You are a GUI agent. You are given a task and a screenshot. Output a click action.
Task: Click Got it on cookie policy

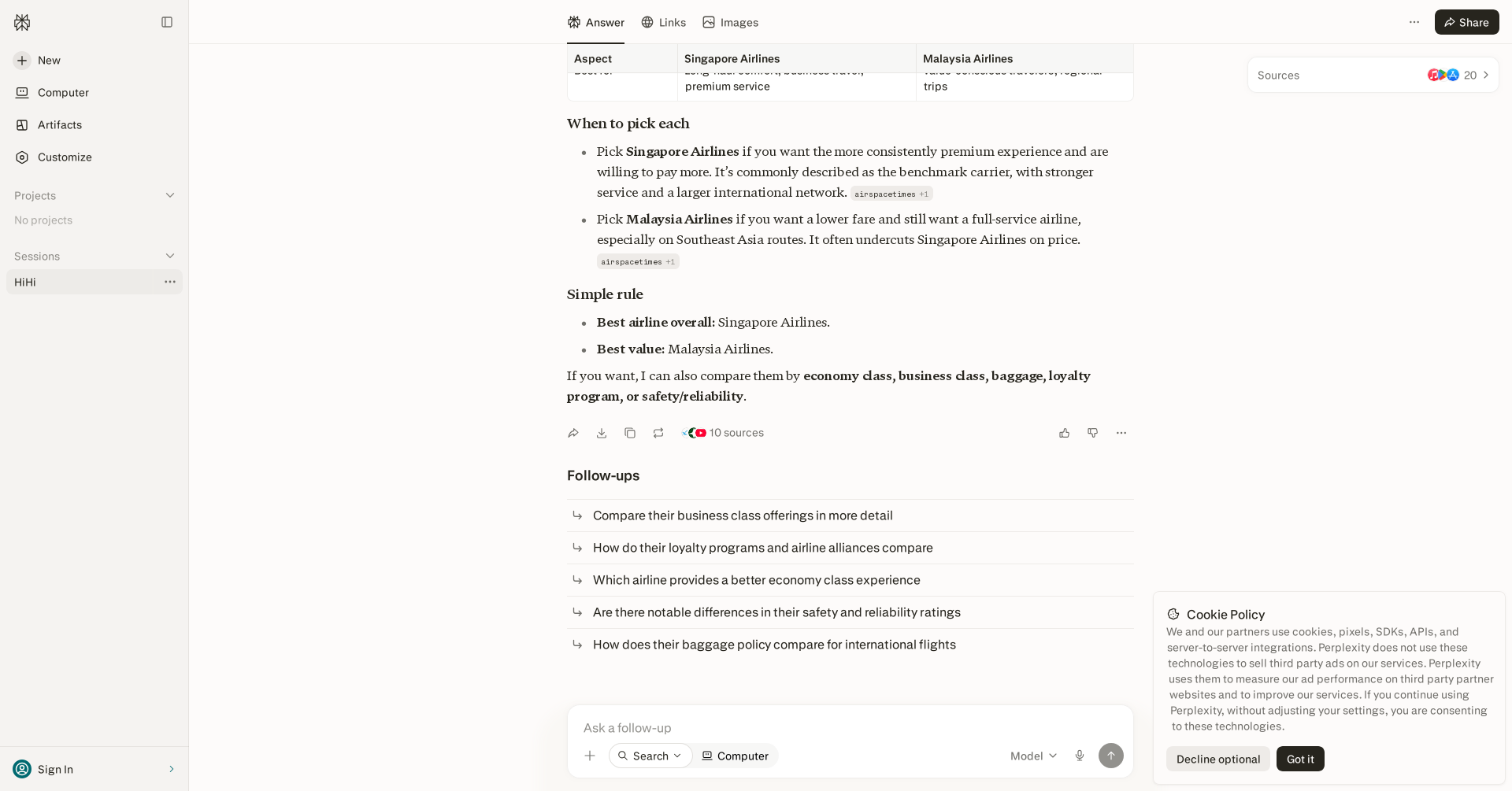click(x=1300, y=759)
